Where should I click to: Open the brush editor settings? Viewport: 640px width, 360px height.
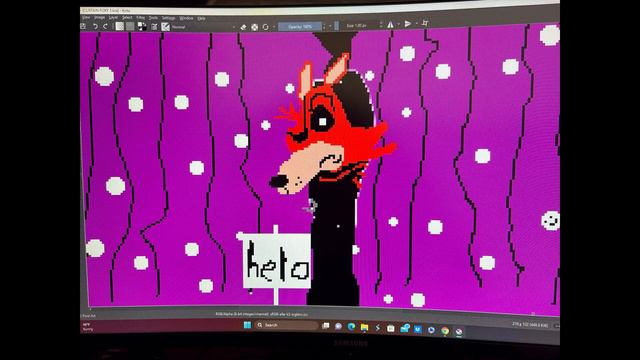point(154,27)
